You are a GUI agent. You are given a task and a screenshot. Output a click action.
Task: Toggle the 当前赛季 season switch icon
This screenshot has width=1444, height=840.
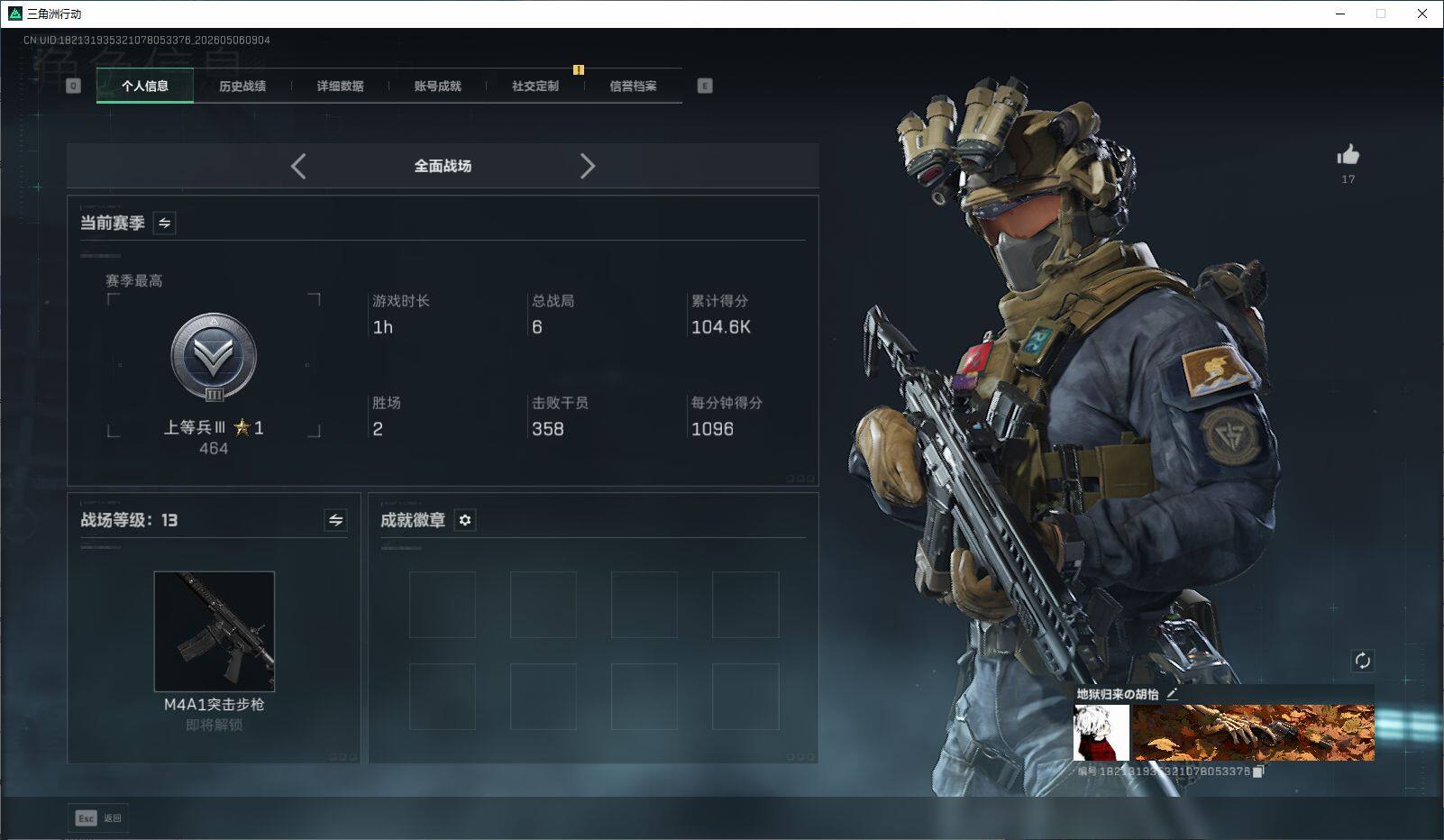click(x=165, y=223)
